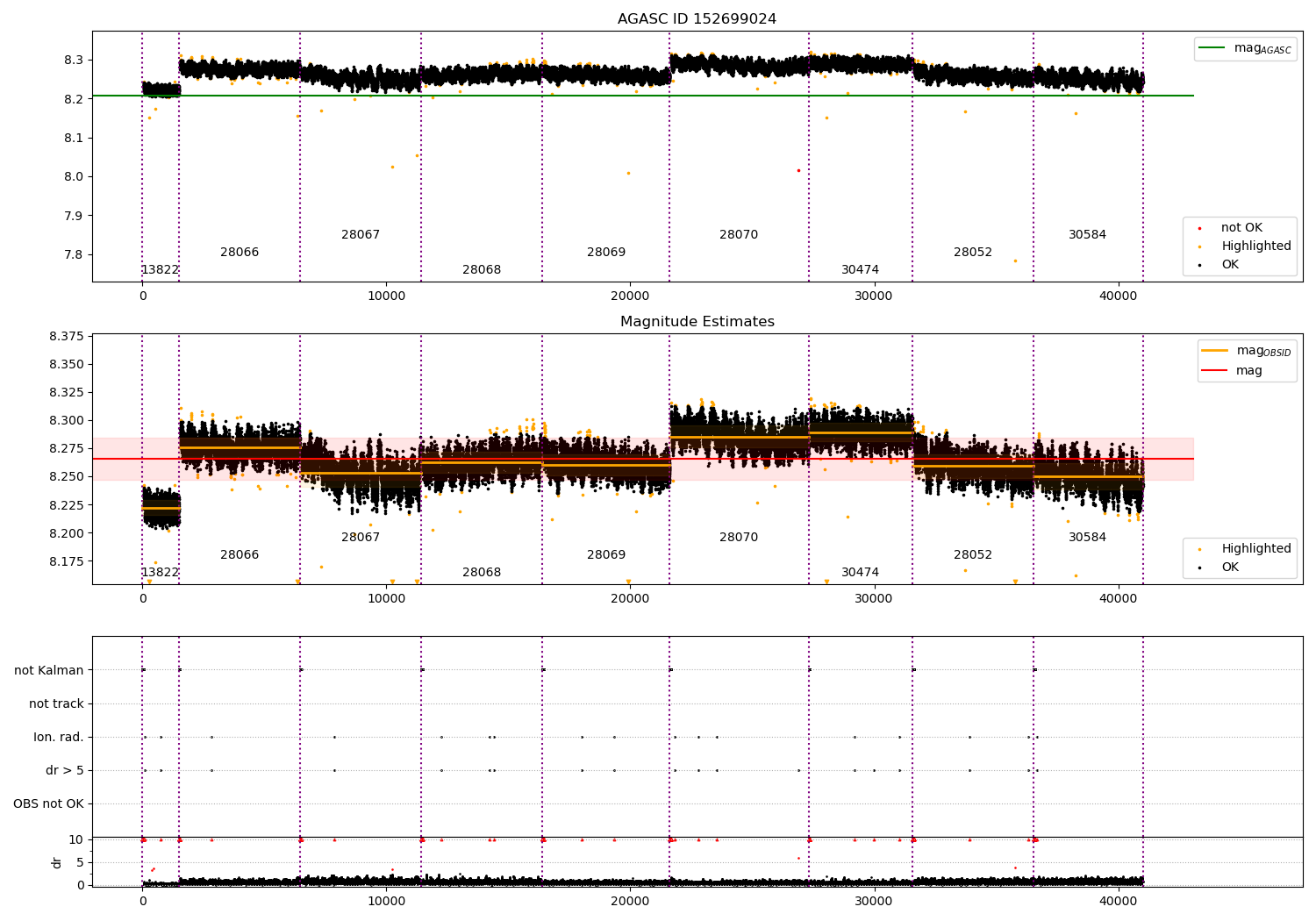Click OBSID 28070 in the Magnitude Estimates panel
The width and height of the screenshot is (1316, 921).
[x=739, y=538]
